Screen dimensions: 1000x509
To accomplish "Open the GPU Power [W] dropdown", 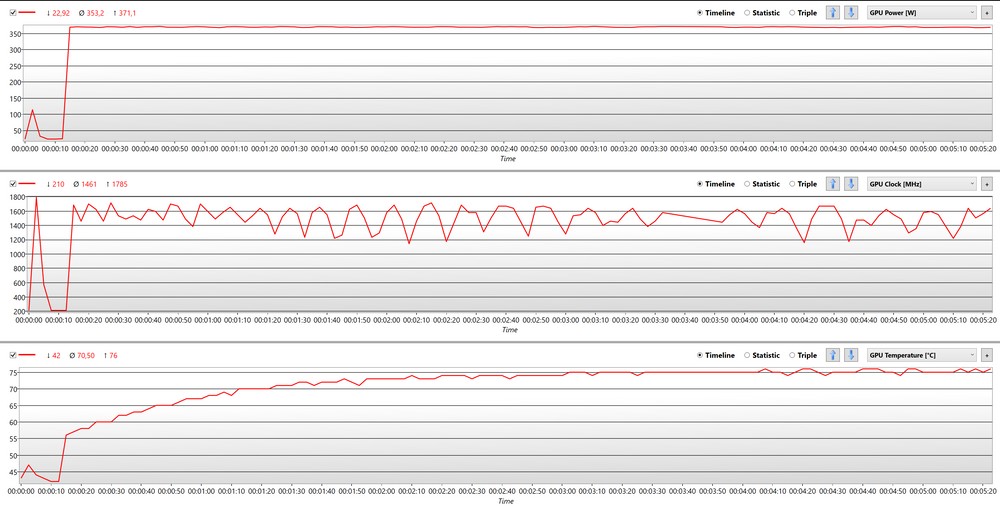I will pos(921,13).
